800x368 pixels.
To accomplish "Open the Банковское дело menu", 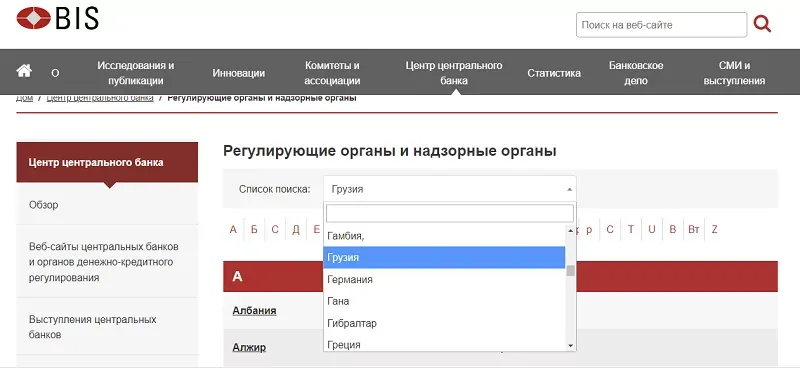I will tap(636, 73).
